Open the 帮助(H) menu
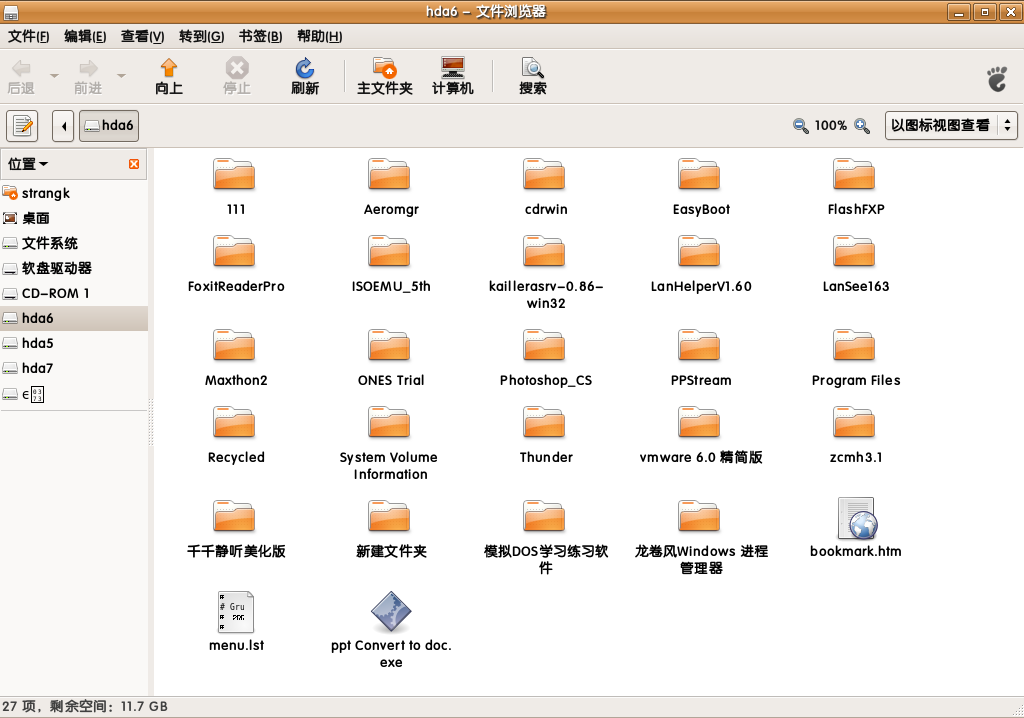The height and width of the screenshot is (718, 1024). 319,37
